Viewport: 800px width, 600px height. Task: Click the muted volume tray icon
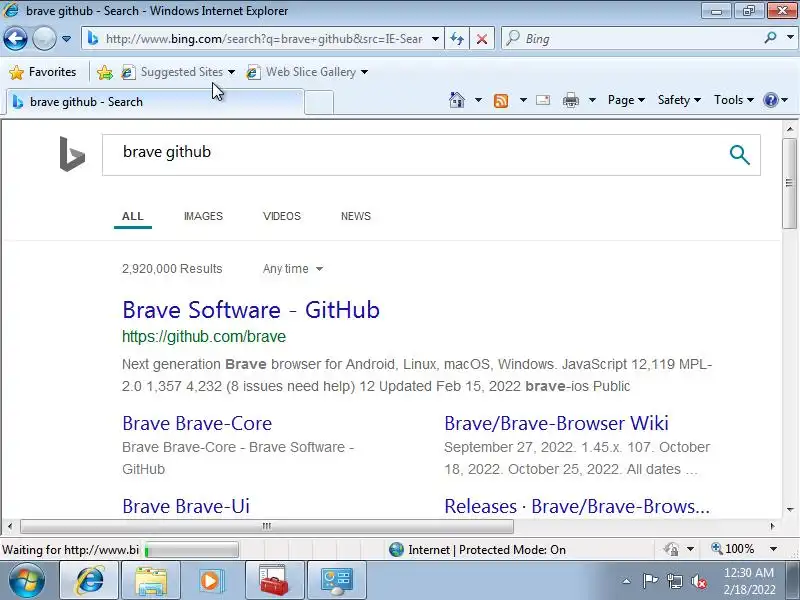[698, 581]
